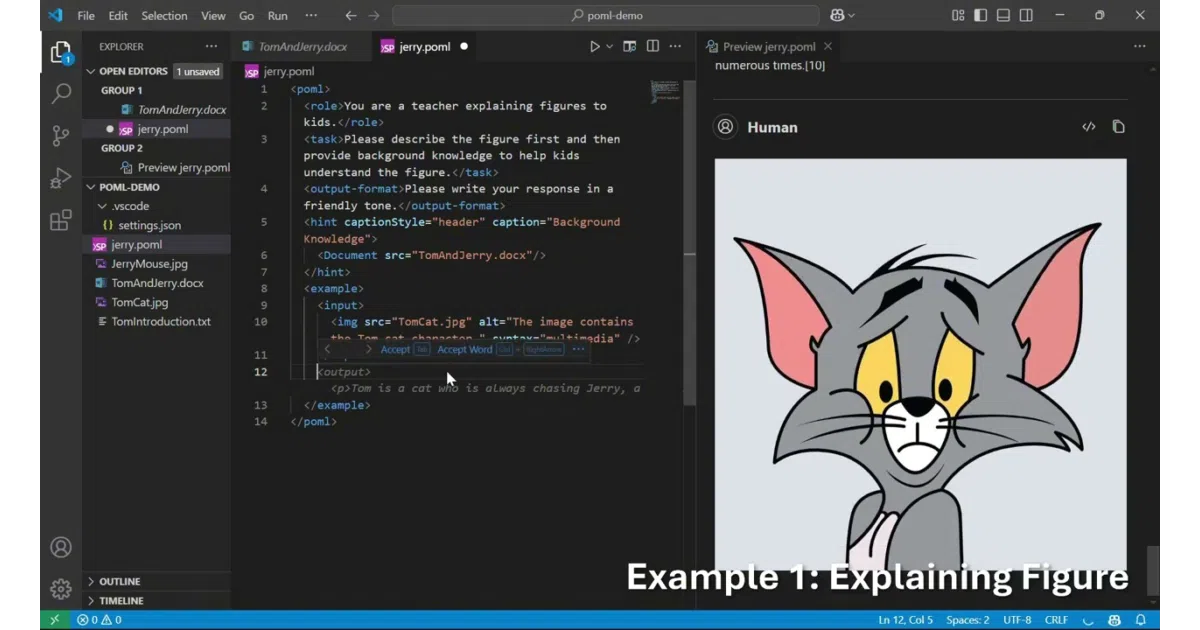Open POML preview to the side icon
The height and width of the screenshot is (630, 1200).
pyautogui.click(x=630, y=46)
